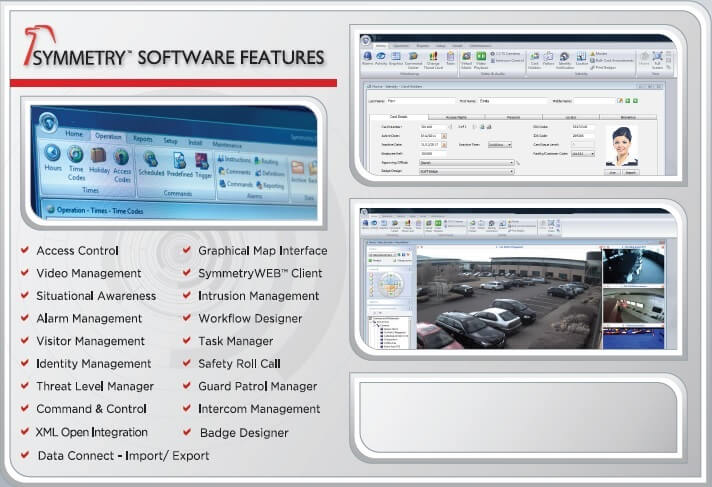Open the Biometrics tab

click(x=628, y=117)
